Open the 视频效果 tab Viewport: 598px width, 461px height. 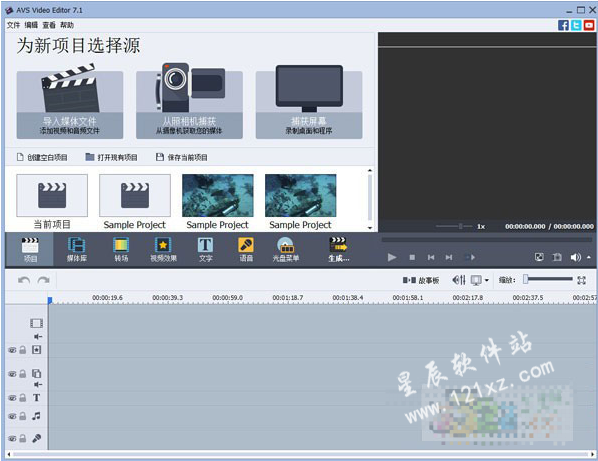[x=163, y=250]
